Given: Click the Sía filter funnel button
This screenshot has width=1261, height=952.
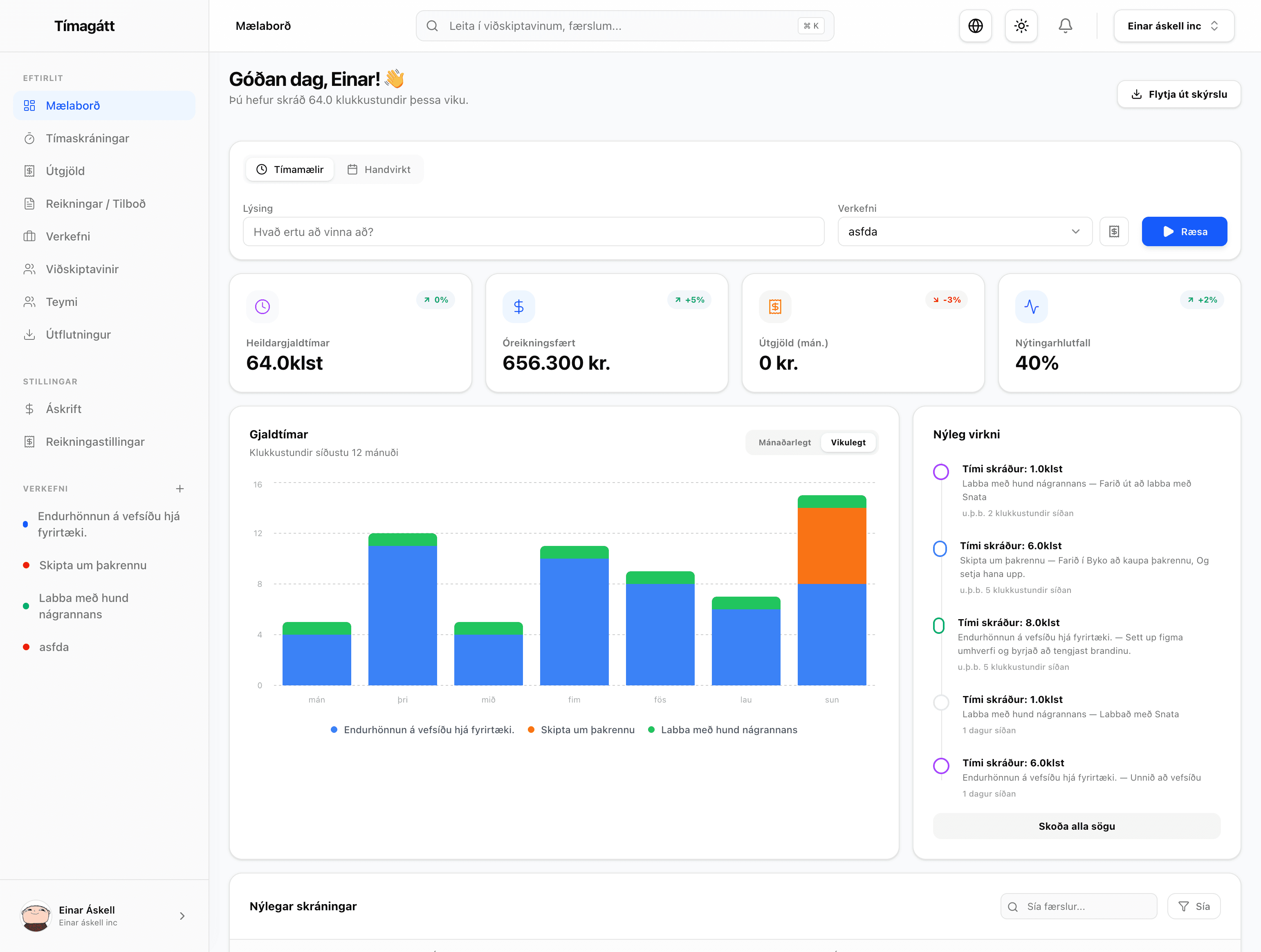Looking at the screenshot, I should click(x=1193, y=906).
